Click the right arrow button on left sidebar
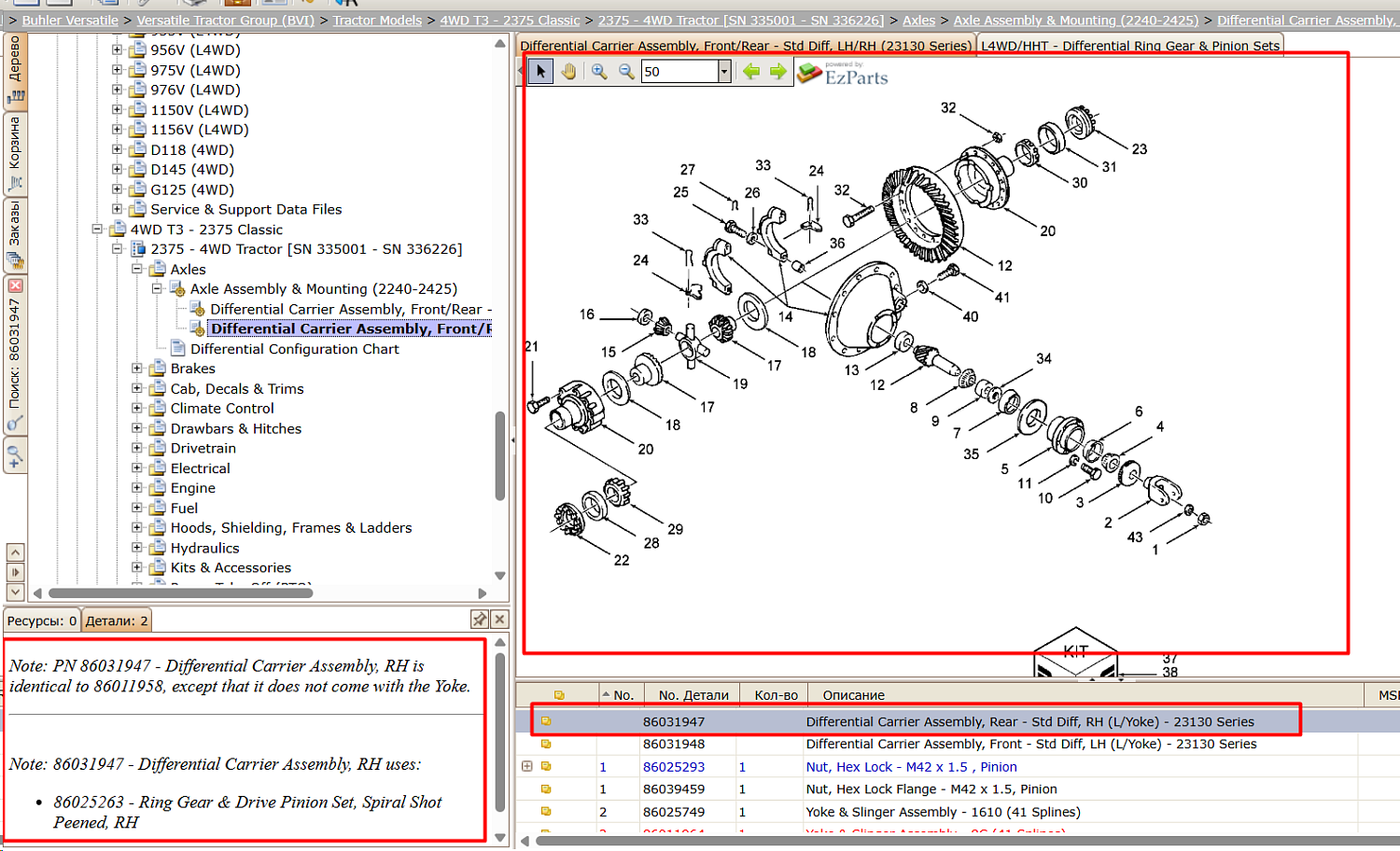Image resolution: width=1400 pixels, height=851 pixels. tap(15, 572)
